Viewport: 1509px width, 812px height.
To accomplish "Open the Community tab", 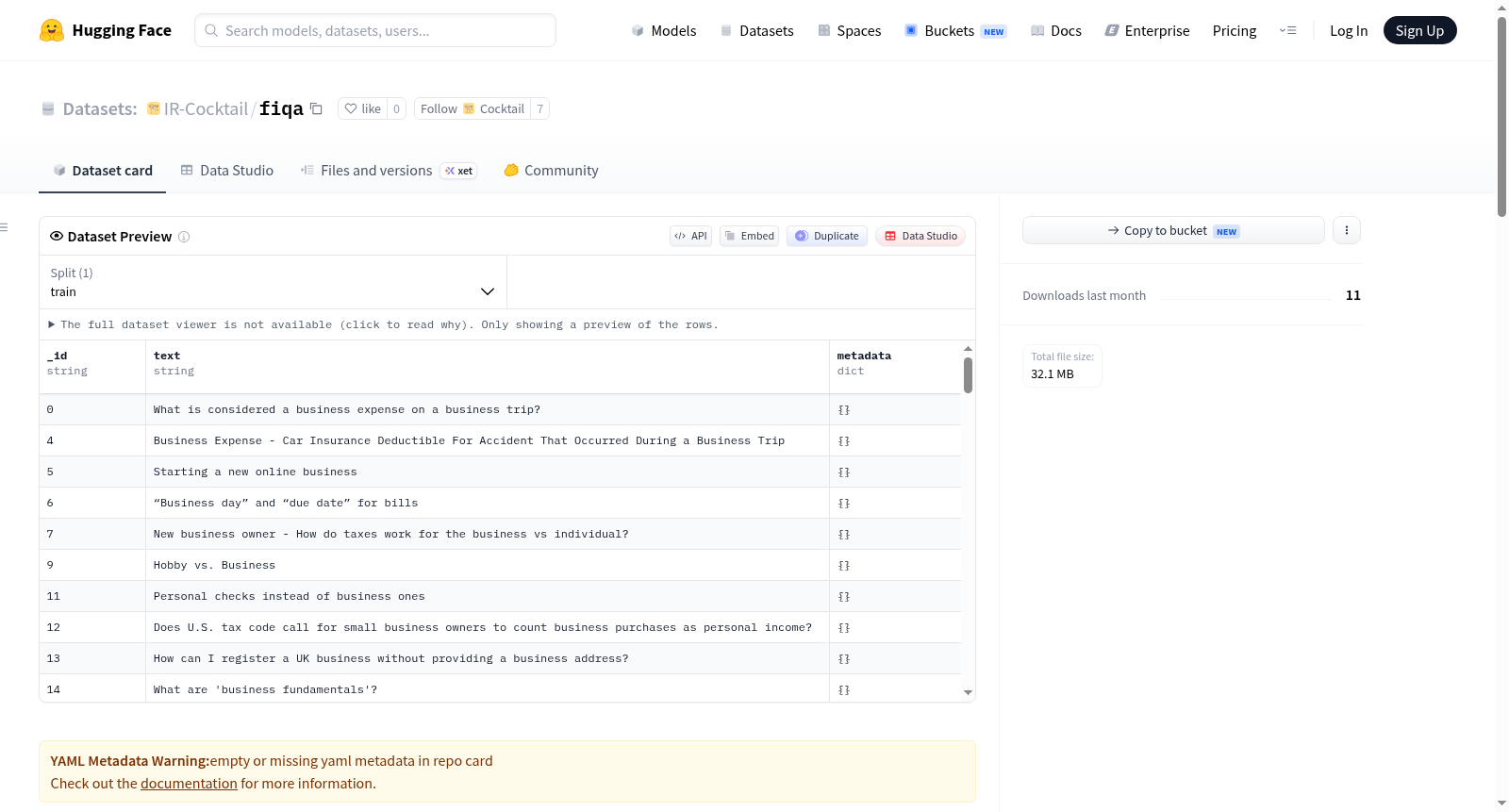I will click(551, 171).
